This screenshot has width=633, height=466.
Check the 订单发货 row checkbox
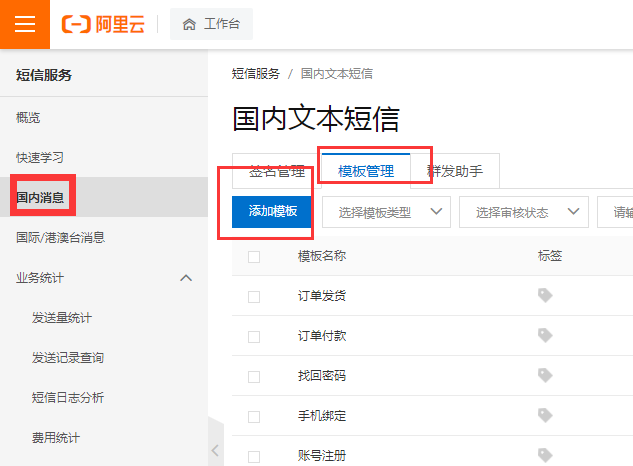[254, 297]
